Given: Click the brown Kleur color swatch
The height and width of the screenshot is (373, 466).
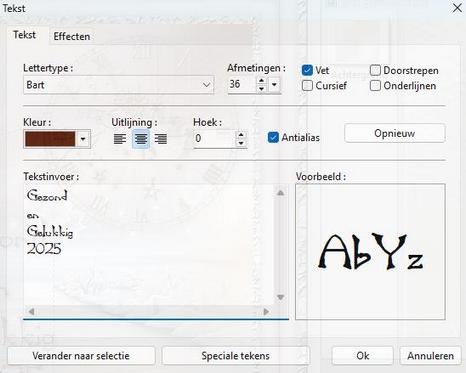Looking at the screenshot, I should pos(50,139).
